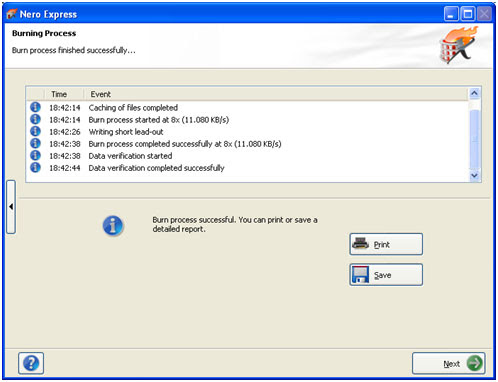
Task: Click the event log scroll up arrow
Action: pos(474,94)
